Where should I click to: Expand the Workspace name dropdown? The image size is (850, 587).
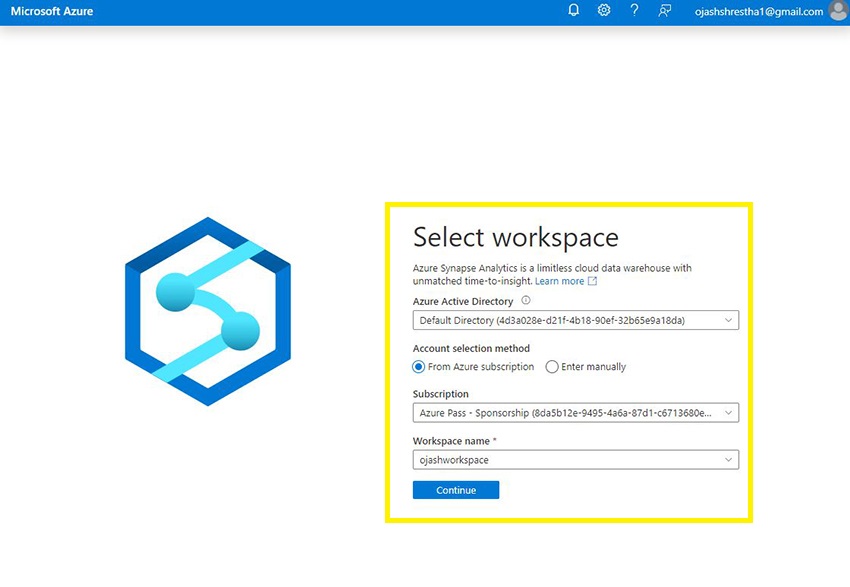click(576, 460)
